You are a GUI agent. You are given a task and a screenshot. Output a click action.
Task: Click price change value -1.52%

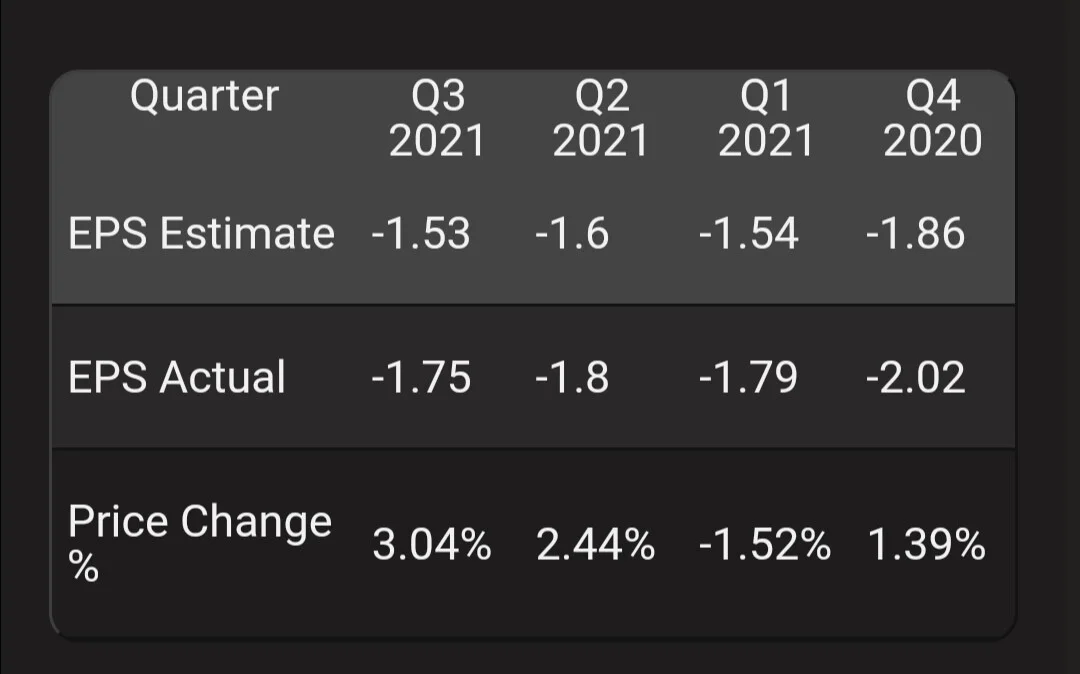(765, 545)
